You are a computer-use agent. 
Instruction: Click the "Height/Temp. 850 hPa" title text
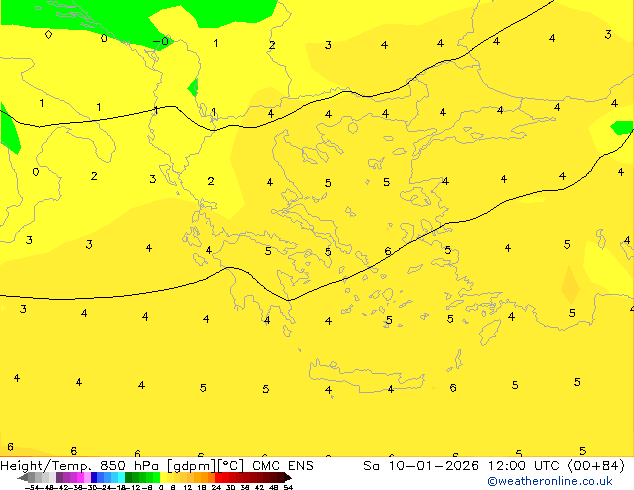(x=79, y=466)
